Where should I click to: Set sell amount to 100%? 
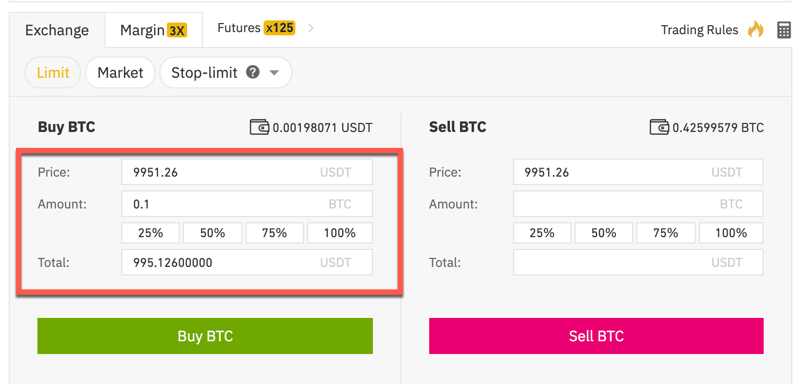[731, 233]
